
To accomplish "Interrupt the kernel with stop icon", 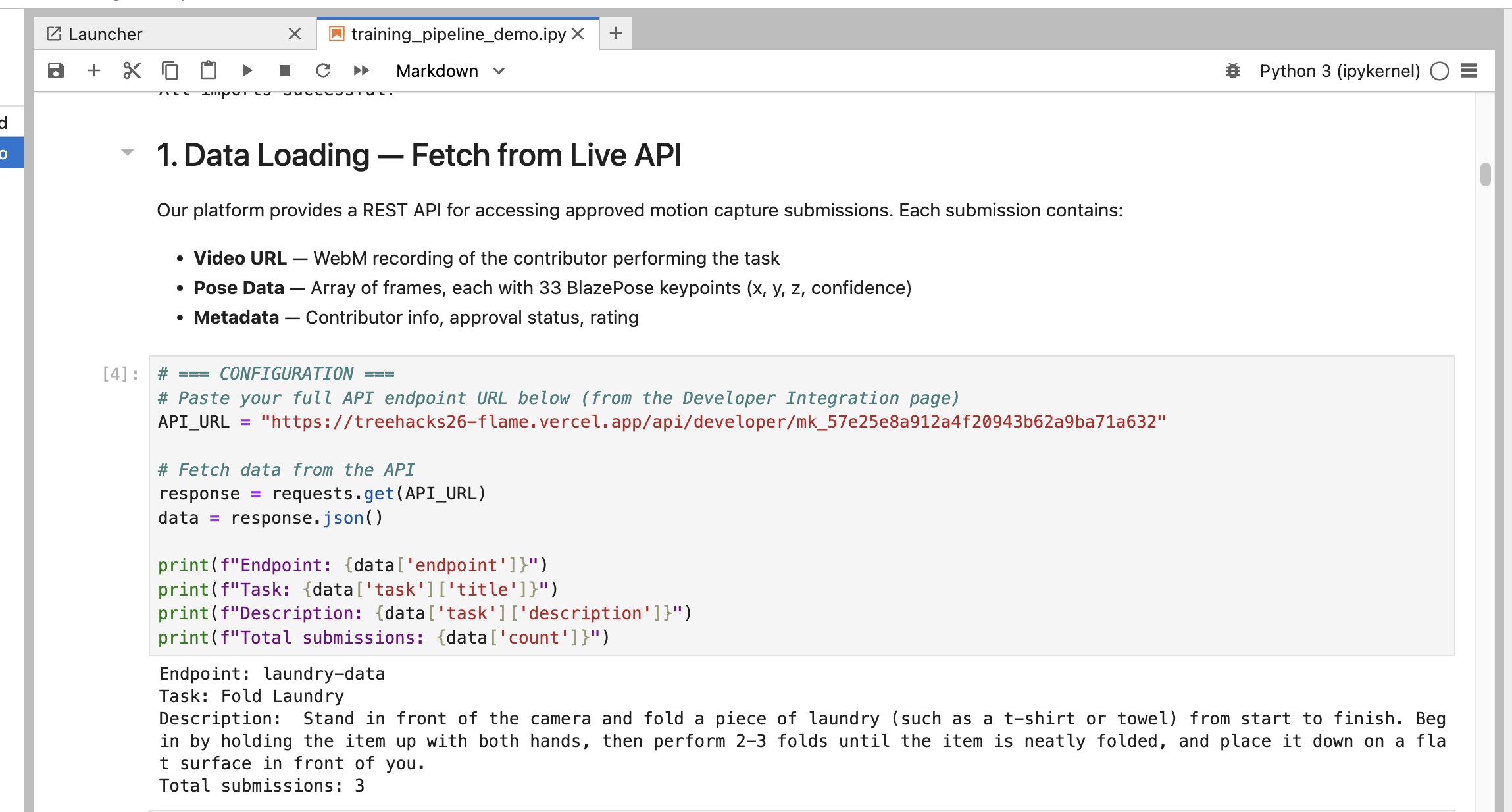I will [285, 70].
